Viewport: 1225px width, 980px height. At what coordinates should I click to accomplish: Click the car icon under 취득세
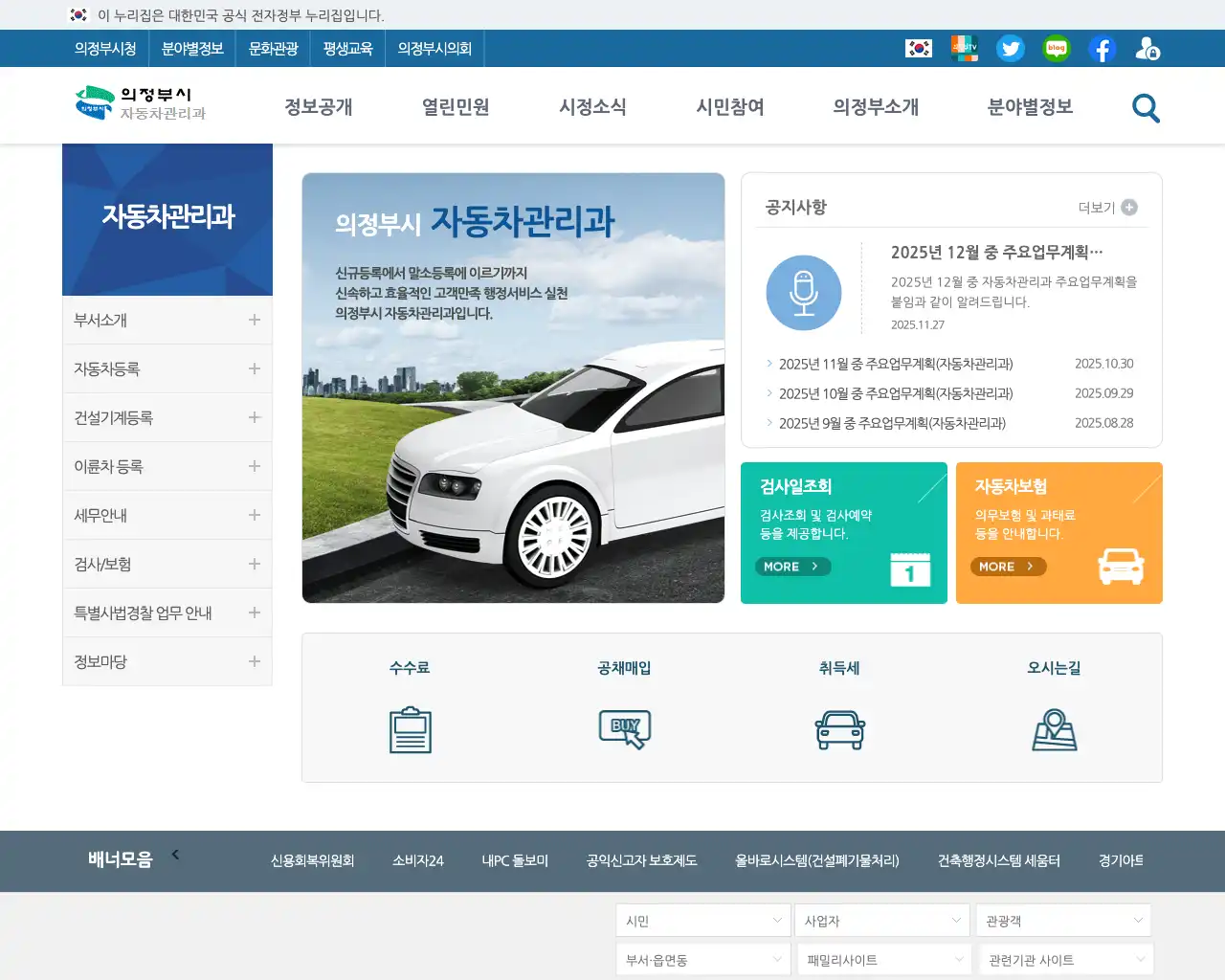839,729
